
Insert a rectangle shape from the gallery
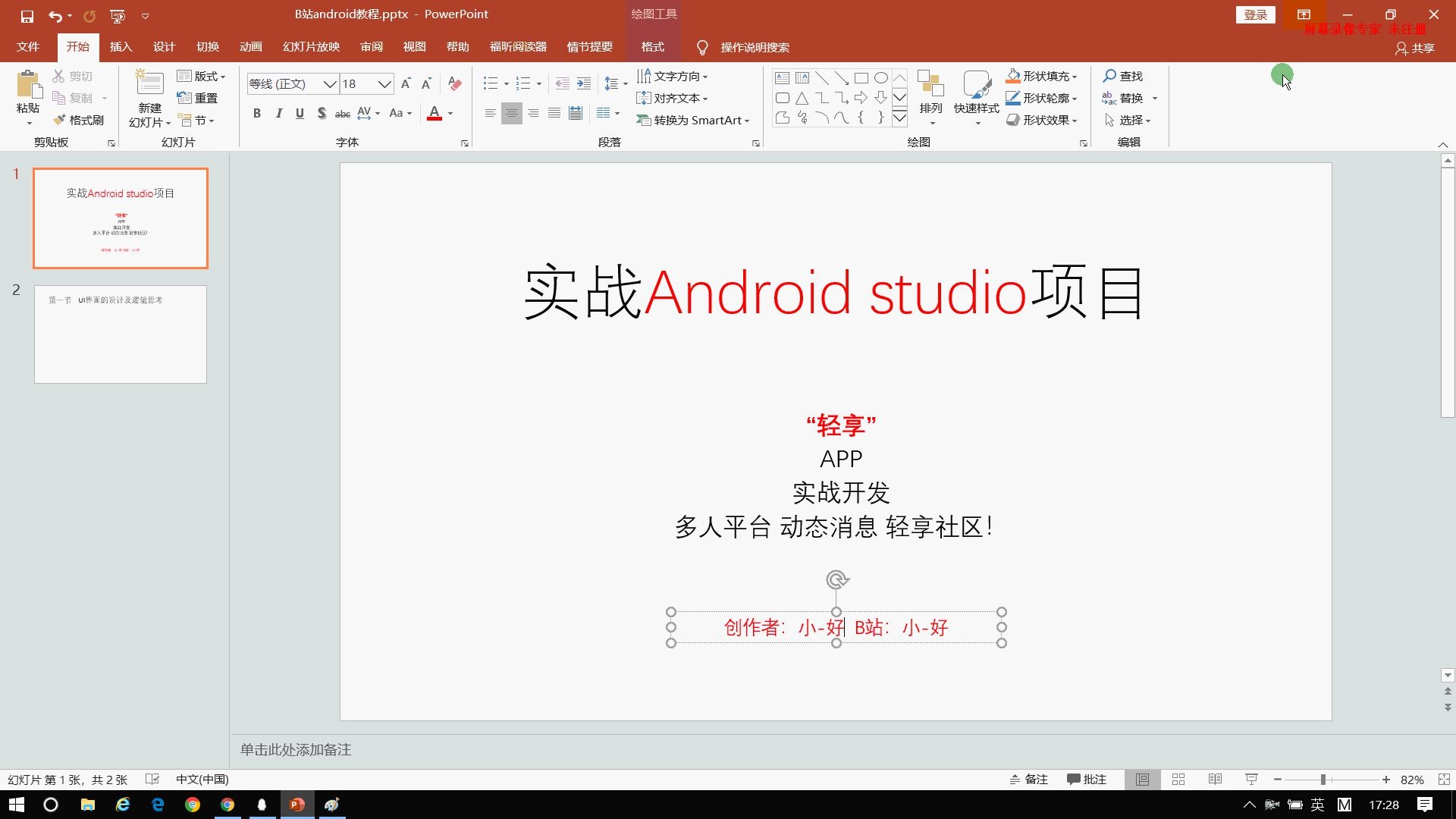tap(861, 77)
